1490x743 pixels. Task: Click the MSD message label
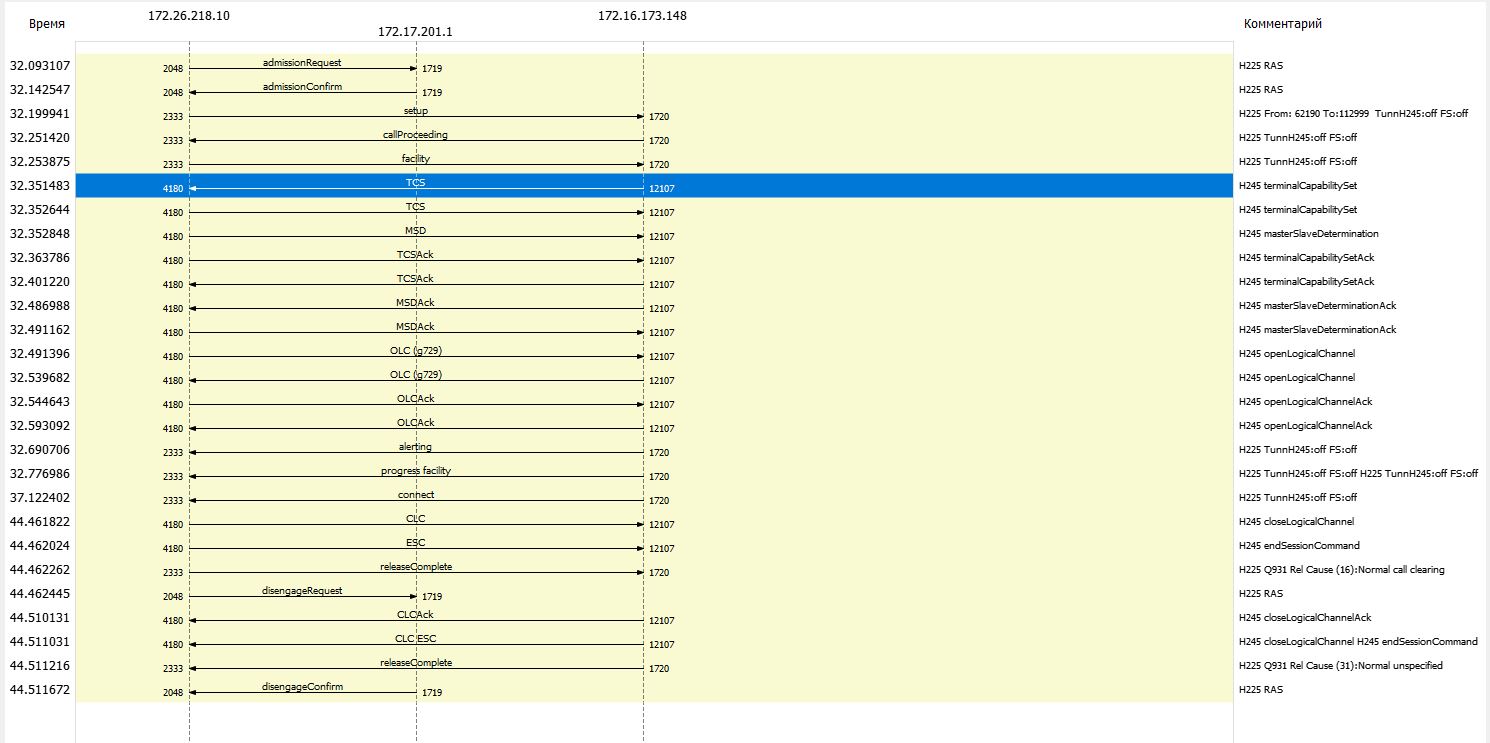point(415,231)
